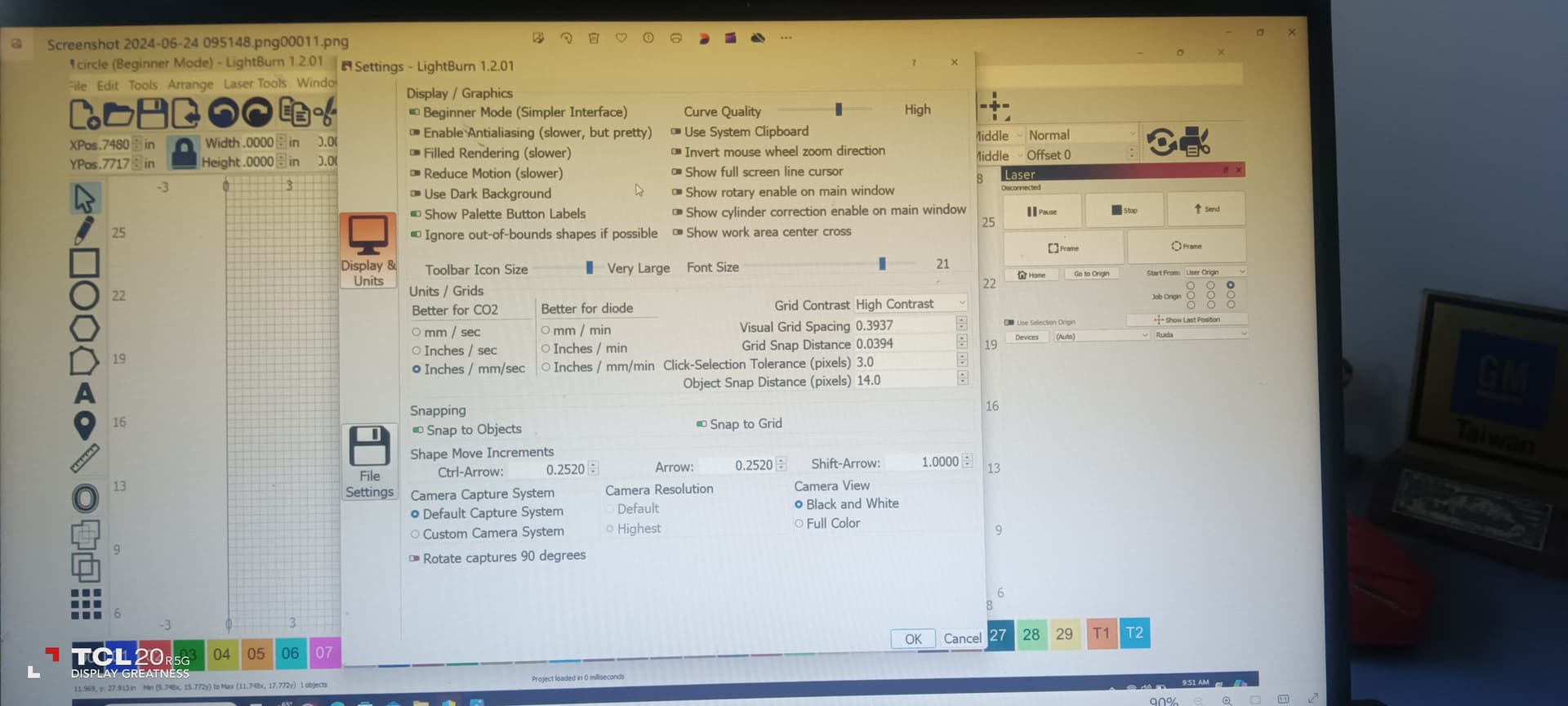Click the trash delete icon in photo viewer
This screenshot has height=706, width=1568.
click(594, 38)
